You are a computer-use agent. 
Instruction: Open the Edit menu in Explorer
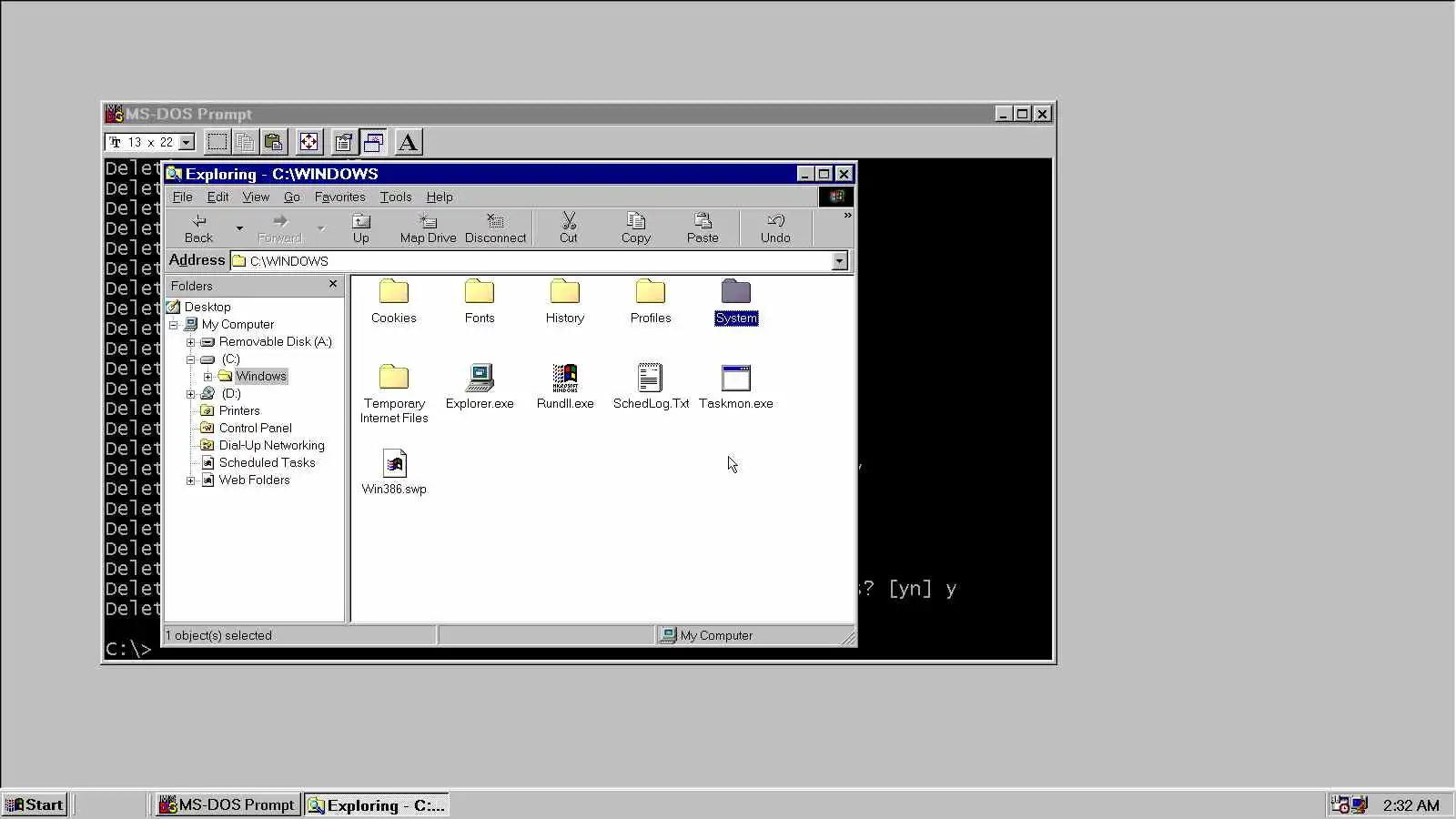pyautogui.click(x=217, y=197)
